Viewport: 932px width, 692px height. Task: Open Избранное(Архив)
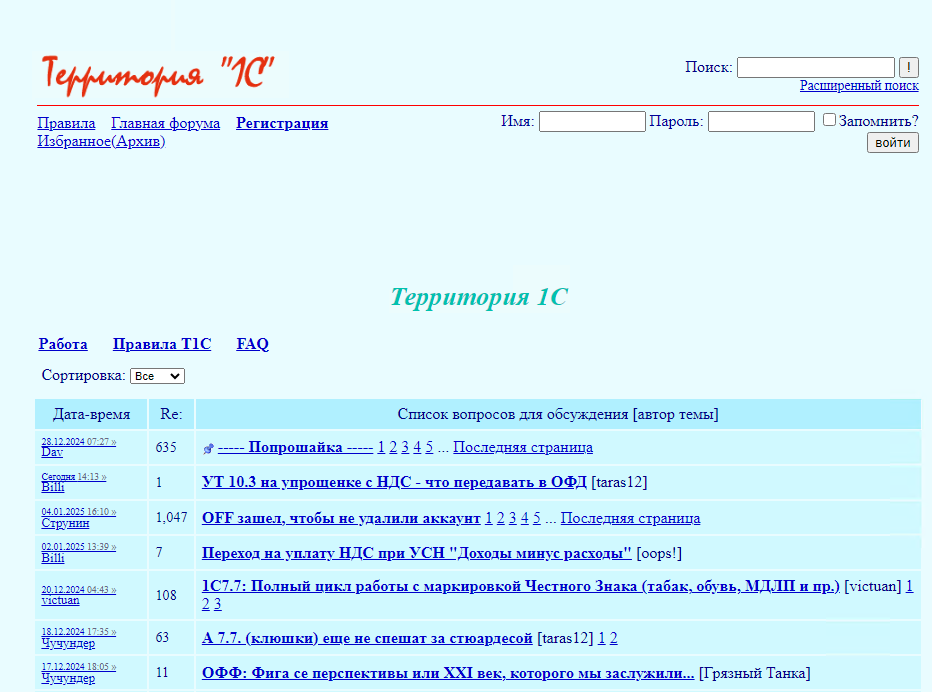(x=101, y=141)
